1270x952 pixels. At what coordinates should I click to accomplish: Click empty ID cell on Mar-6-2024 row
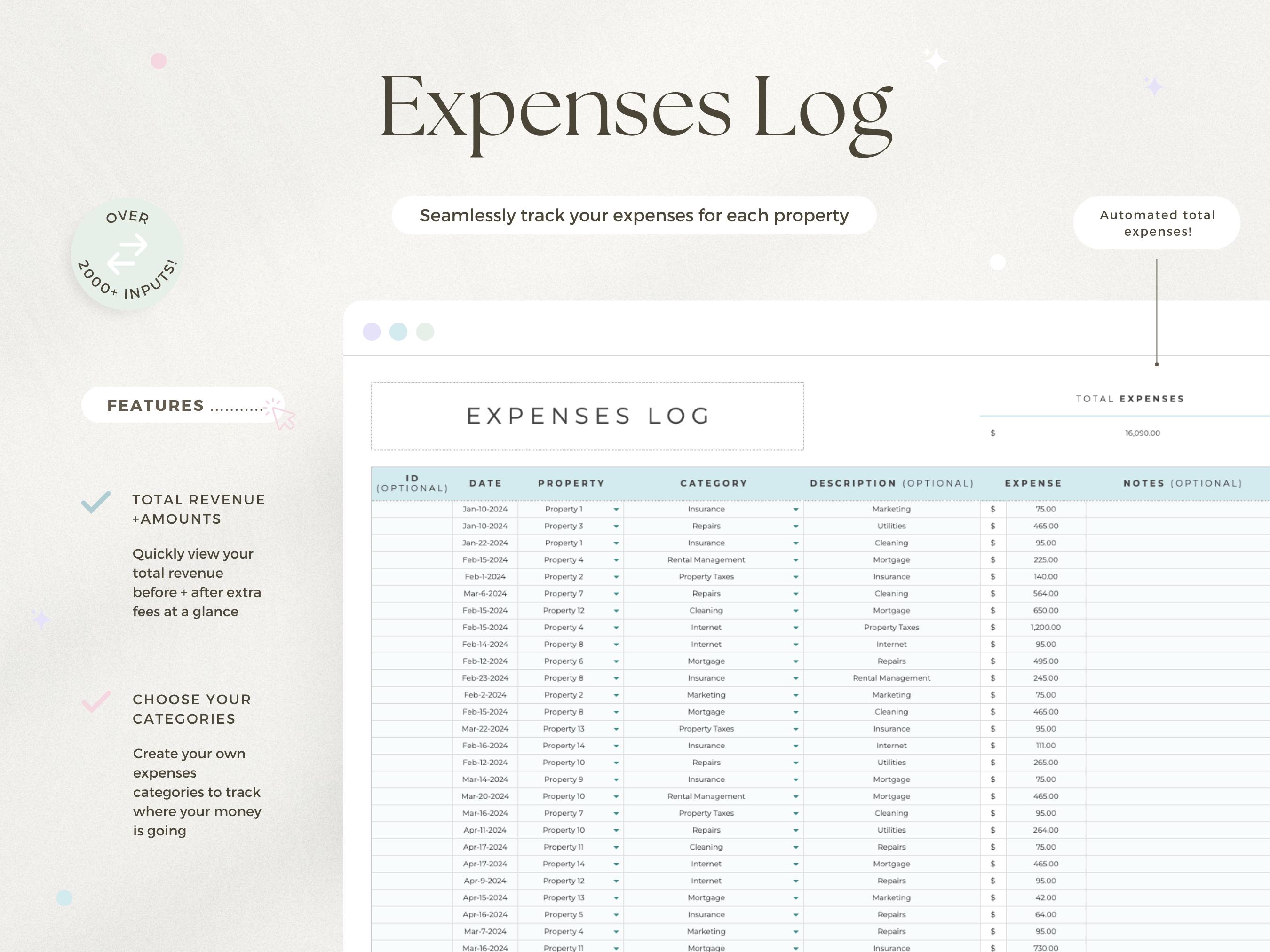(x=412, y=593)
